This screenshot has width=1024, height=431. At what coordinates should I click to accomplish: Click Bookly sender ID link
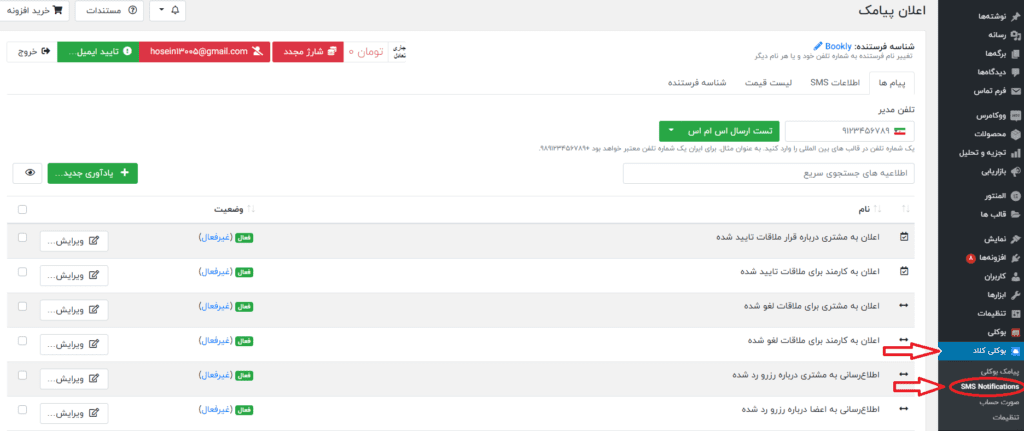point(838,46)
